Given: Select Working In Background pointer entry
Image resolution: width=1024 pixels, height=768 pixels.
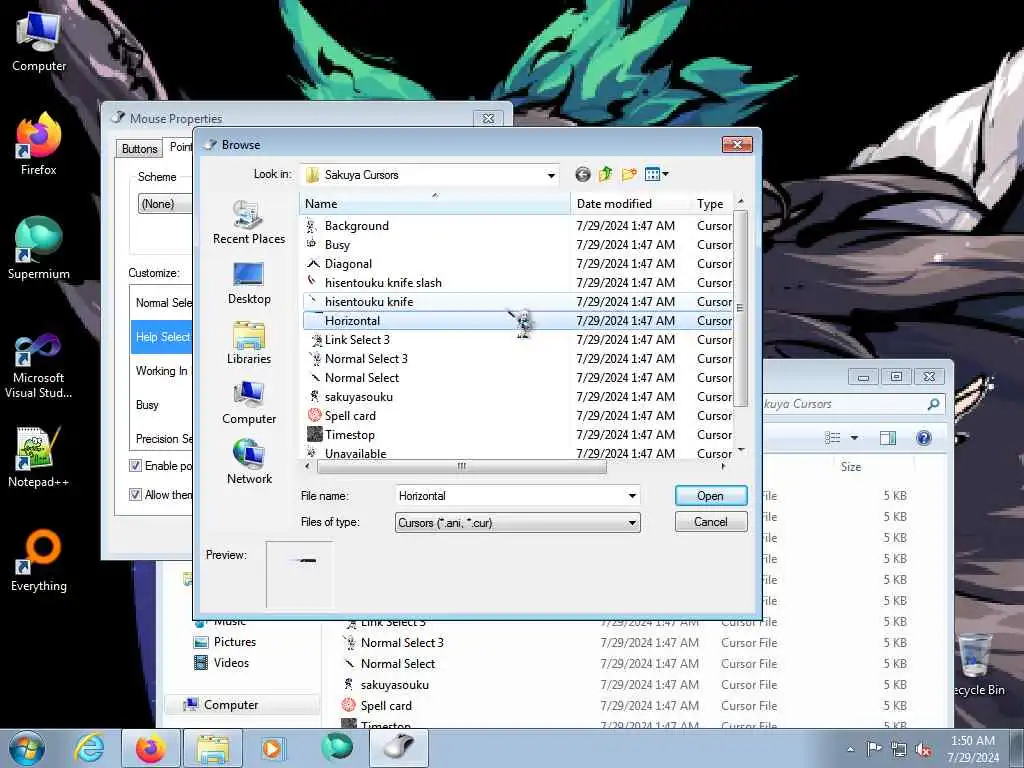Looking at the screenshot, I should tap(162, 371).
